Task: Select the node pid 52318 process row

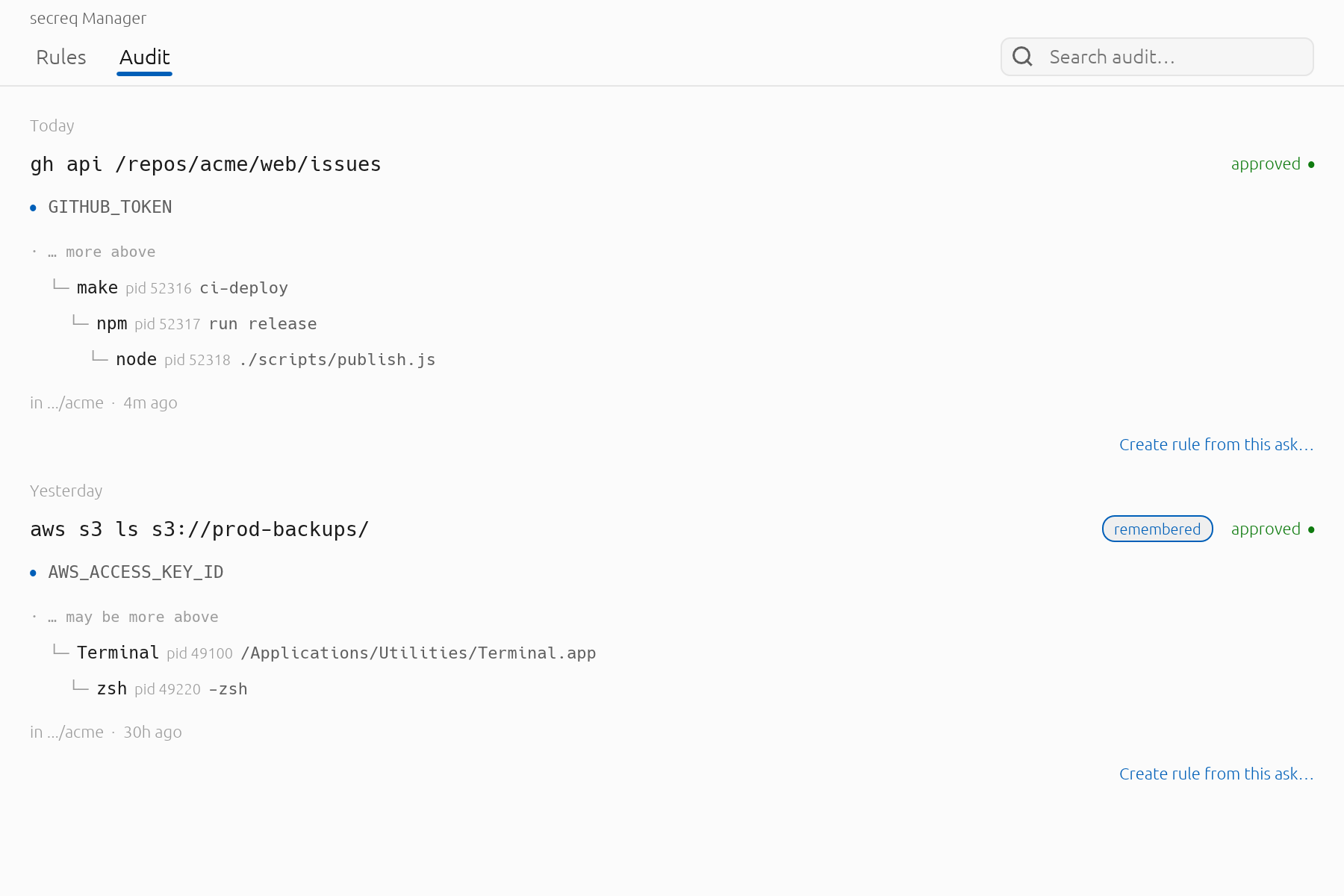Action: pos(264,359)
